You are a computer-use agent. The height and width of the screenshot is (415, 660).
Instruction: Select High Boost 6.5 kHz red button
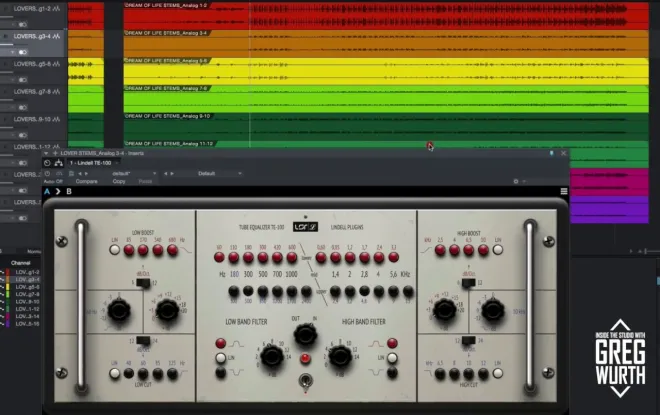[468, 250]
